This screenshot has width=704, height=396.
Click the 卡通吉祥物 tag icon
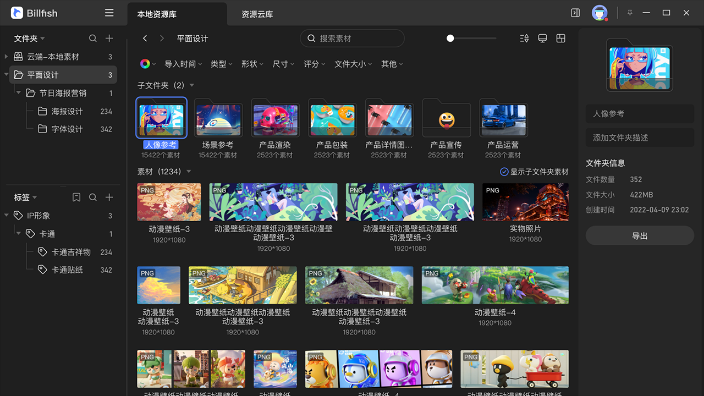tap(42, 252)
